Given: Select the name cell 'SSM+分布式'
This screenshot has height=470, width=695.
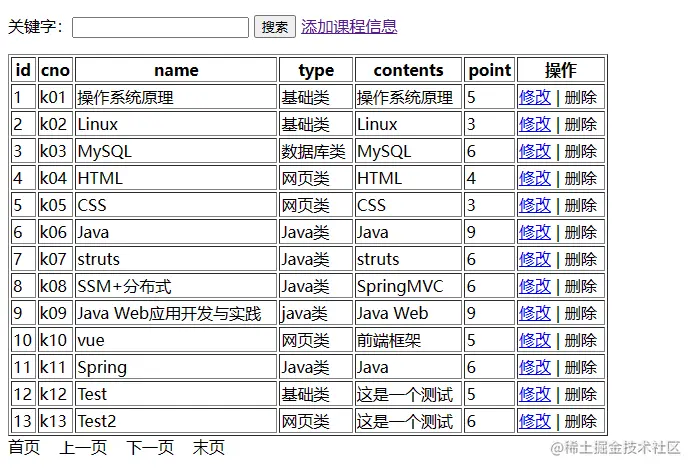Looking at the screenshot, I should [176, 286].
